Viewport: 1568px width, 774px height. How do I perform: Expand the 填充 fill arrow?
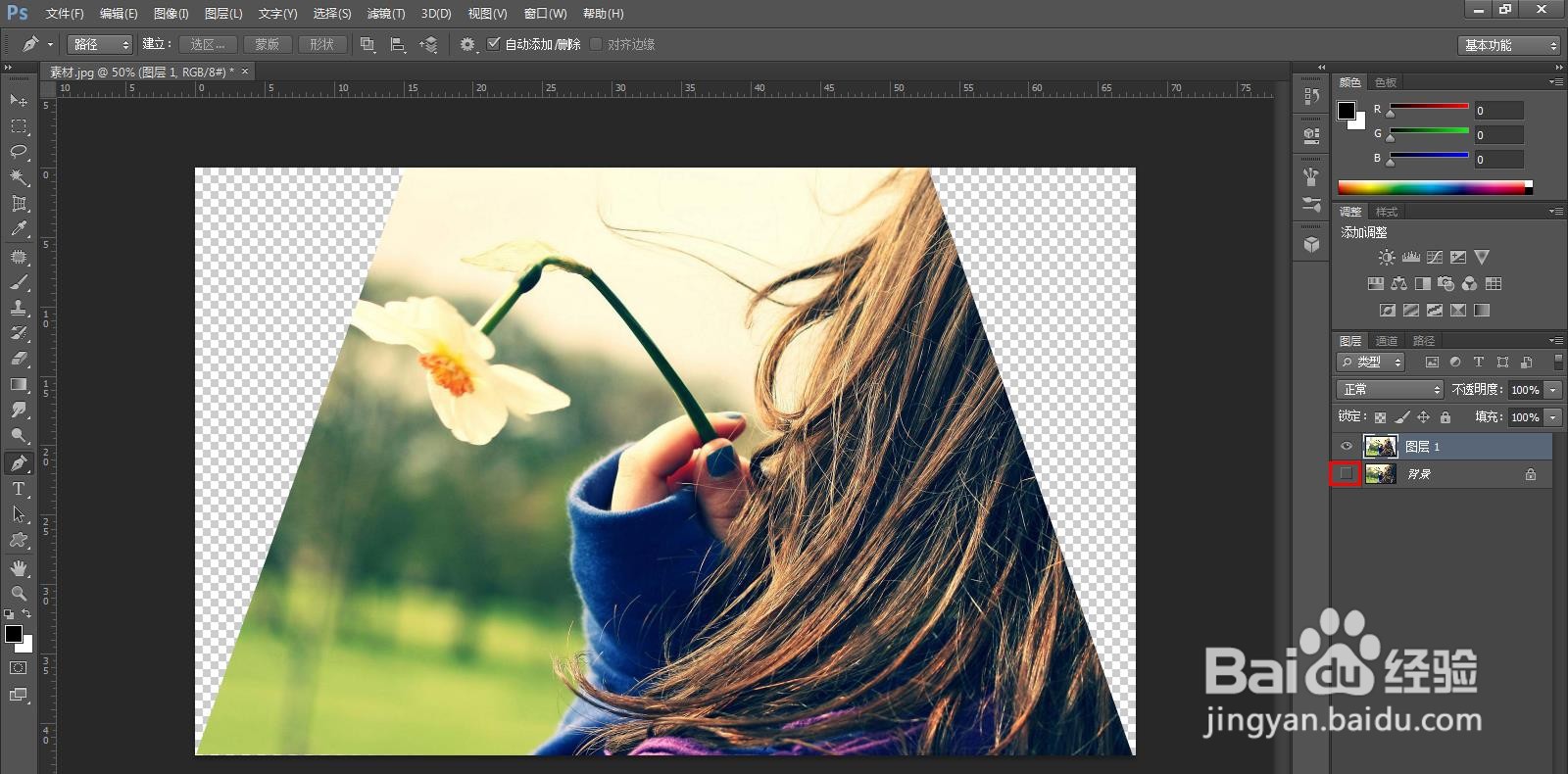click(x=1553, y=417)
